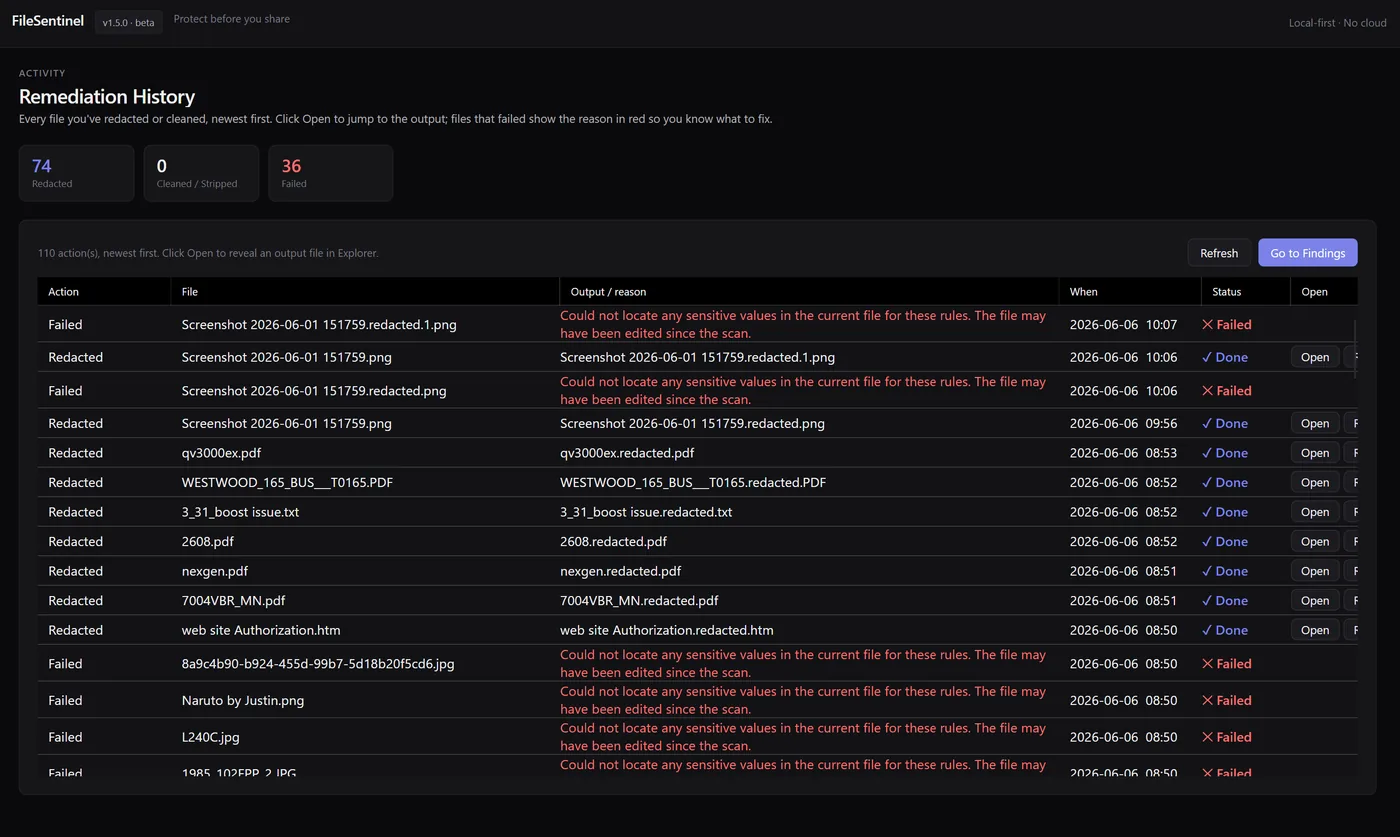Select file name L240C.jpg

211,737
